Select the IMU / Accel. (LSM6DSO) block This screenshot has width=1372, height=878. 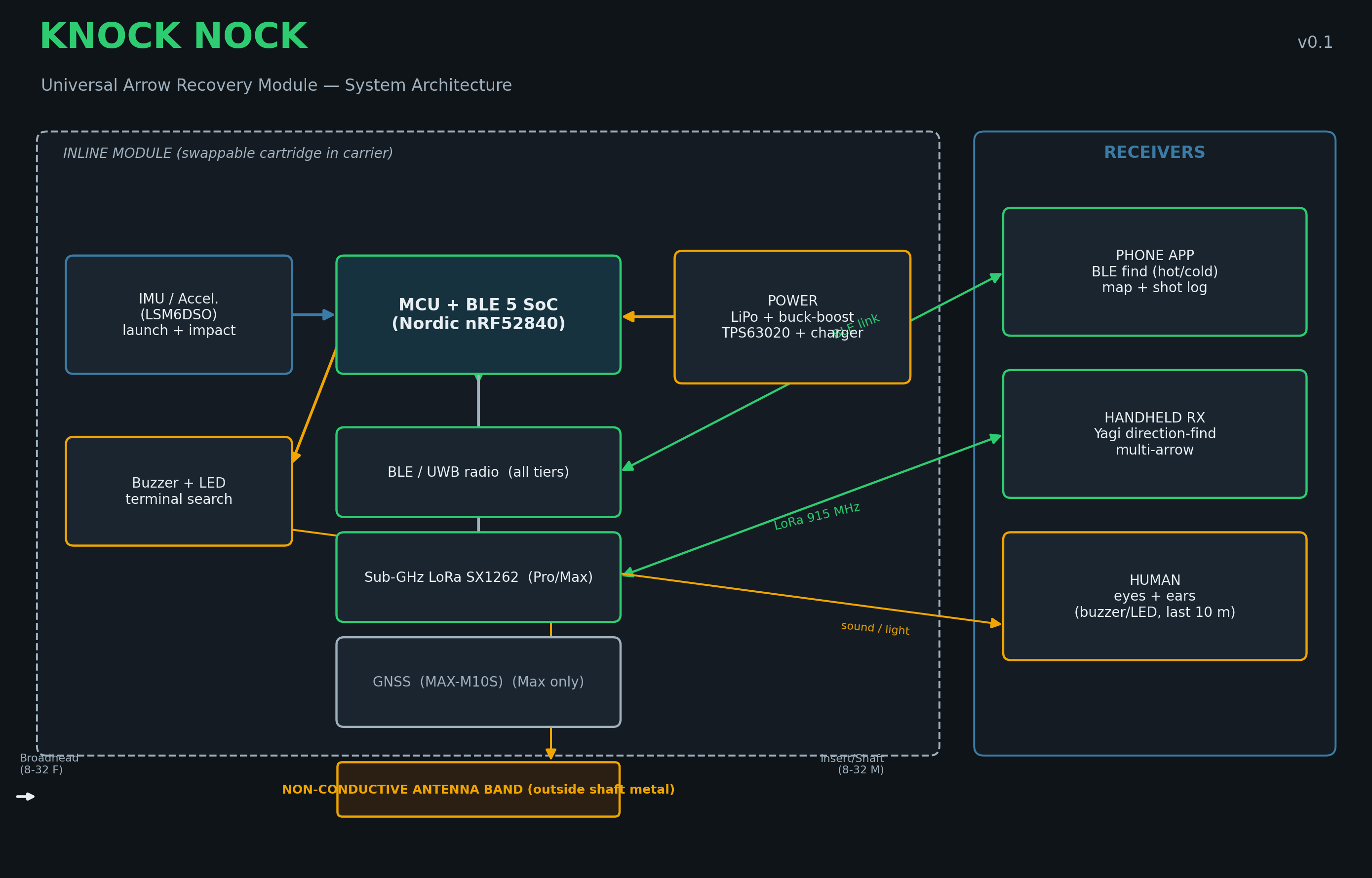tap(179, 315)
